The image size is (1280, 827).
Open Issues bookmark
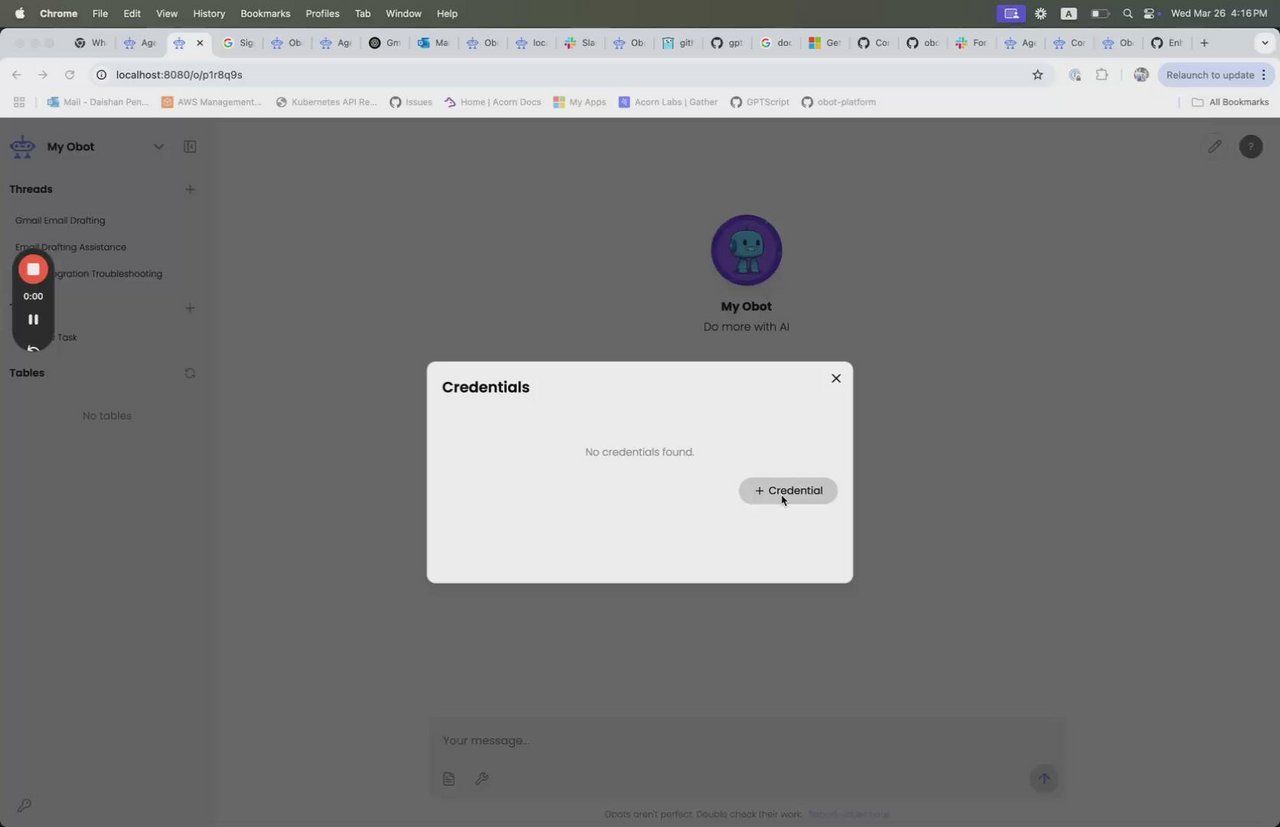(411, 102)
